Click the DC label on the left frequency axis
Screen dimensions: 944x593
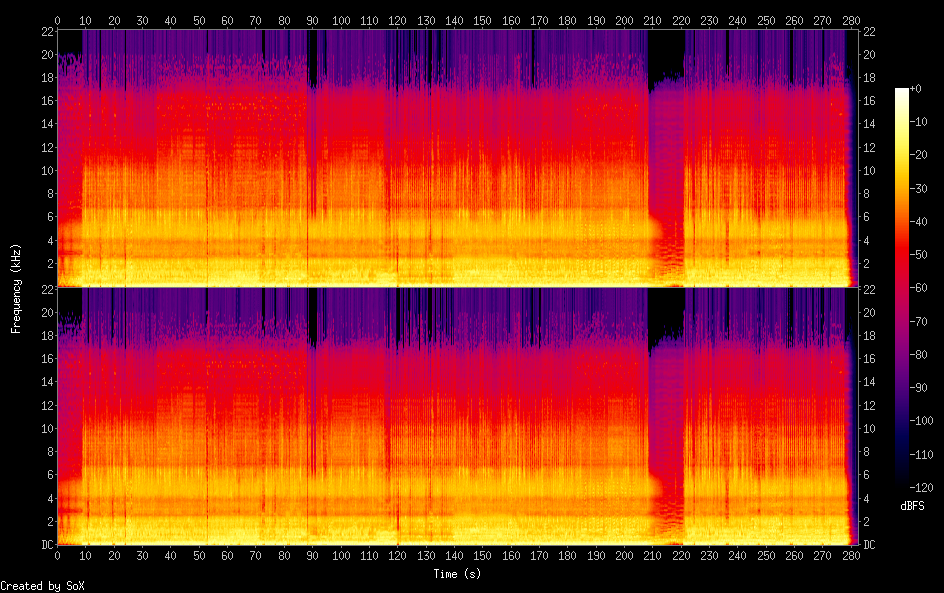44,545
